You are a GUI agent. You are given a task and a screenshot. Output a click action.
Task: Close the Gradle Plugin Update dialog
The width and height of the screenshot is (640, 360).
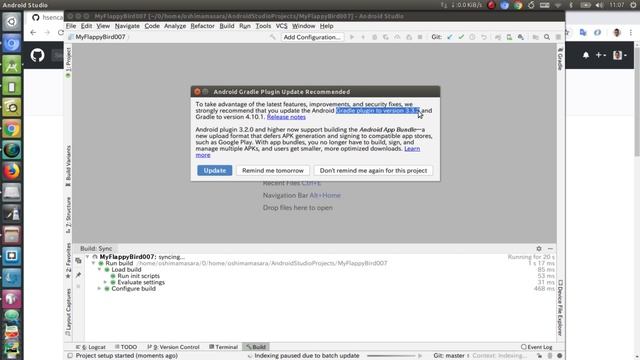[197, 91]
